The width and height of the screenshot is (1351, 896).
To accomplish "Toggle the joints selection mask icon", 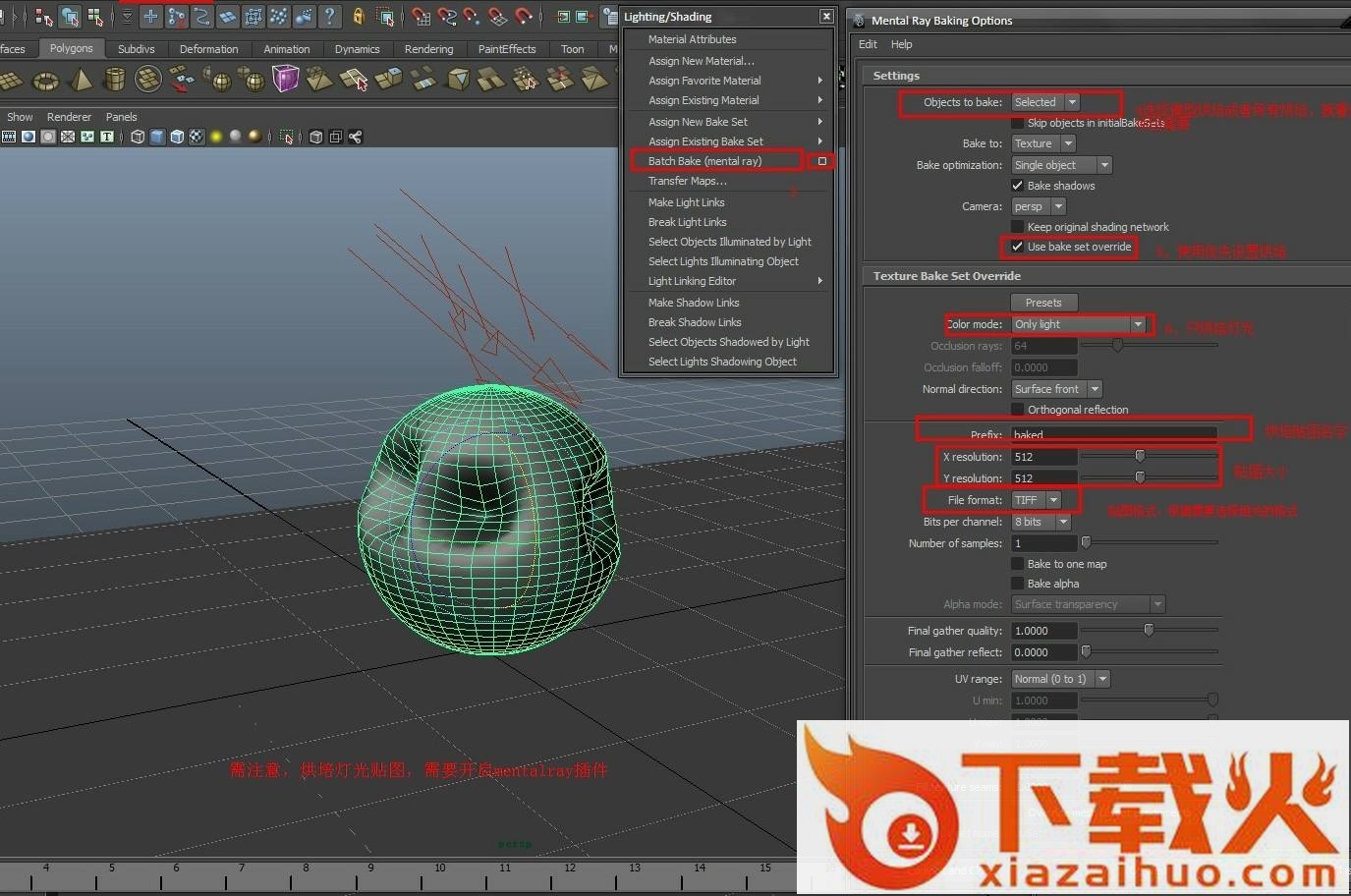I will [x=176, y=16].
